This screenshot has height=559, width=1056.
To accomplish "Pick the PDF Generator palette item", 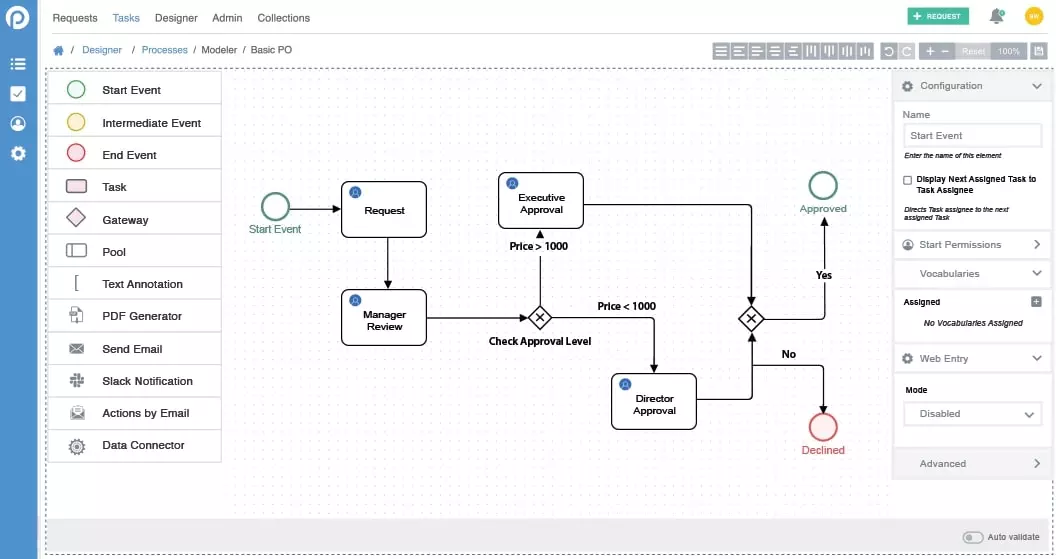I will click(x=135, y=316).
